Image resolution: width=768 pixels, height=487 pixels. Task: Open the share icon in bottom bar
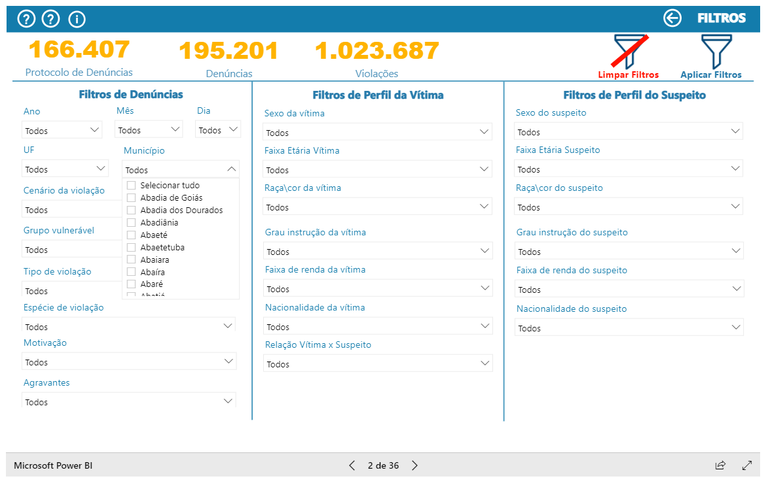720,465
